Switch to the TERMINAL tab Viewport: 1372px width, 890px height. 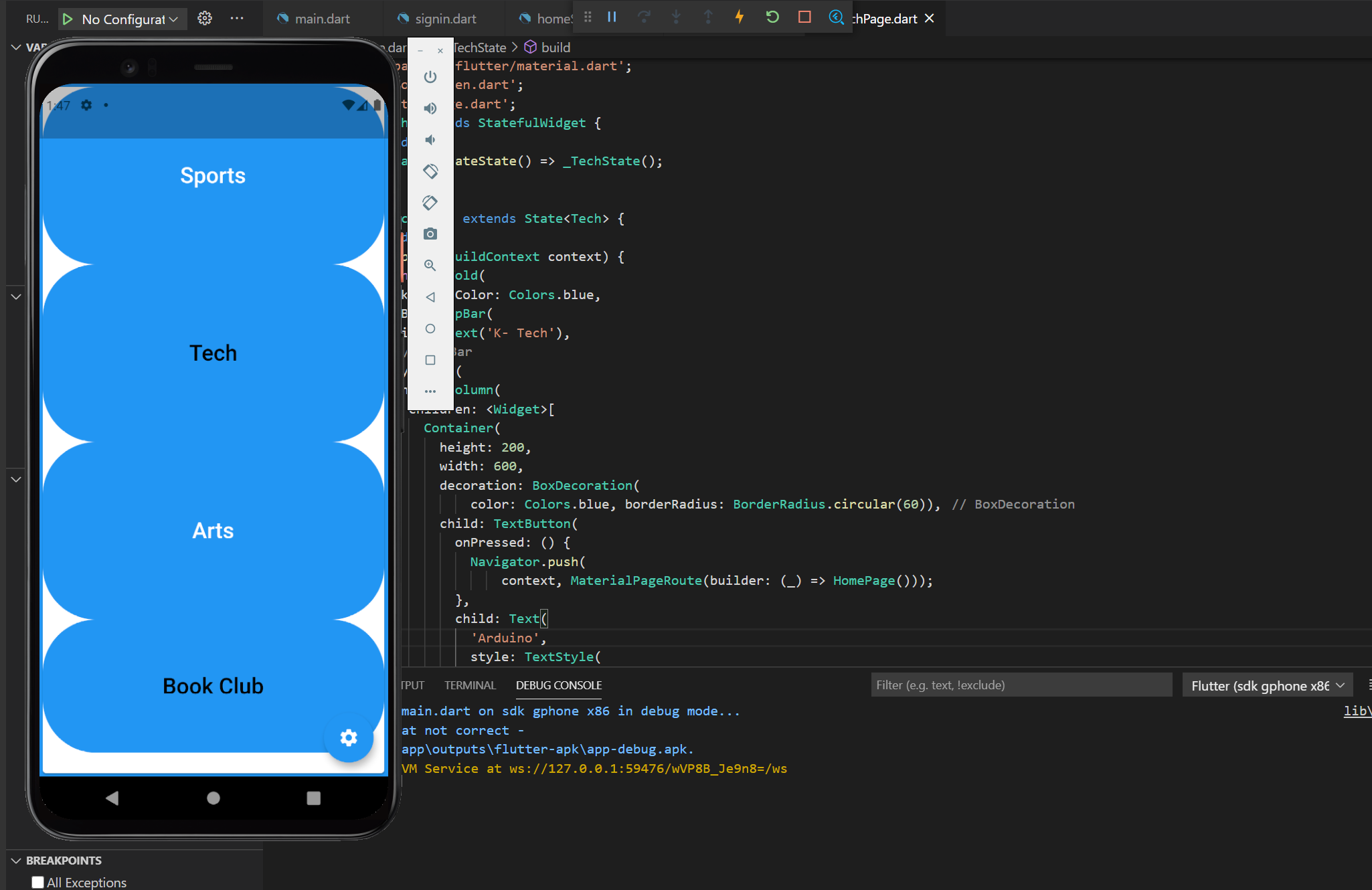coord(470,685)
